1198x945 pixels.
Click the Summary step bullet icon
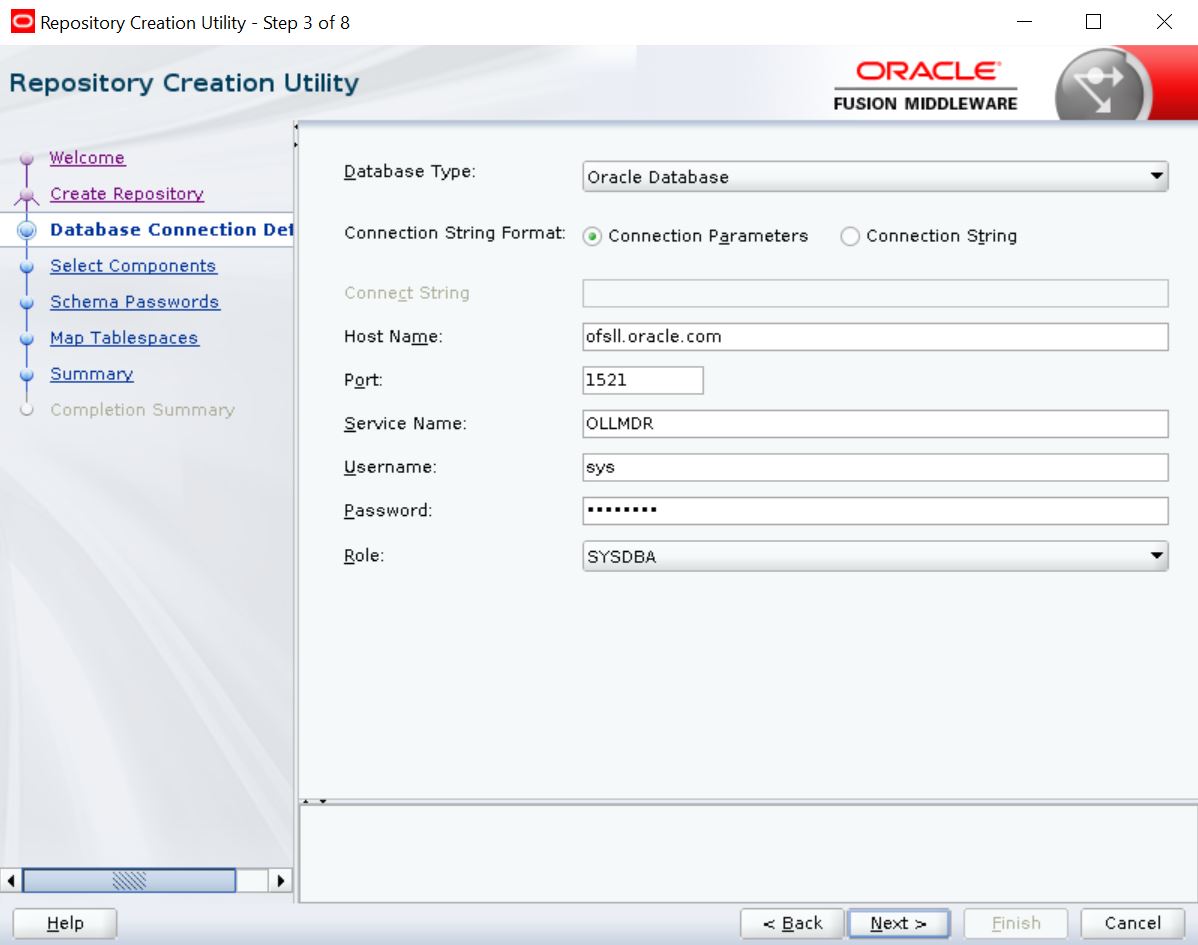tap(27, 374)
